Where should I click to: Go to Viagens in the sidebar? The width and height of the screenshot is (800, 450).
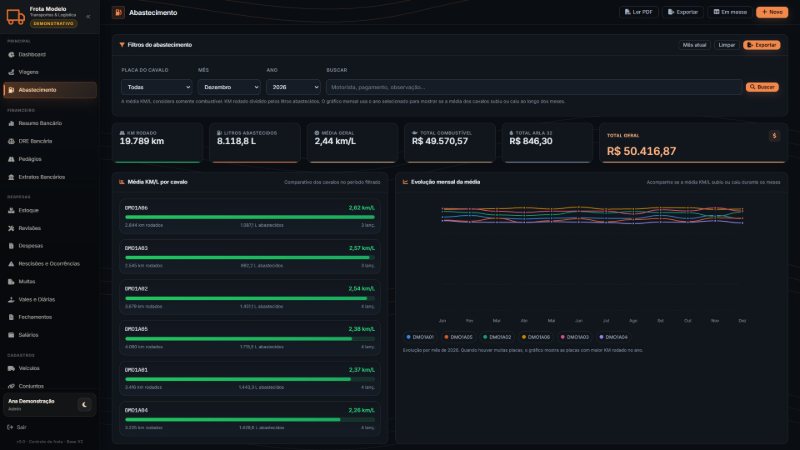49,72
